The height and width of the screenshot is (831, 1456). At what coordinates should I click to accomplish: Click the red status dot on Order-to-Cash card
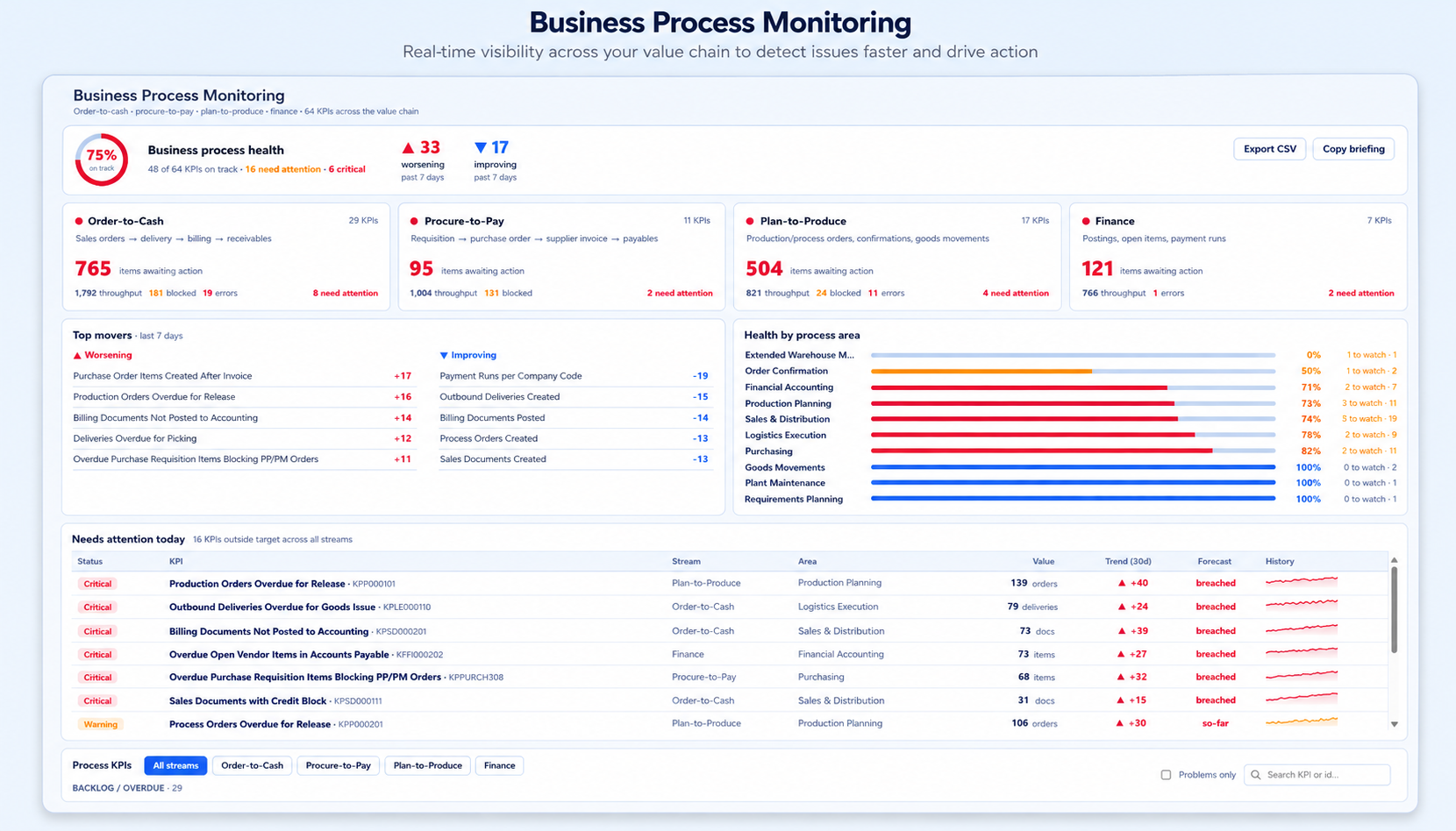(79, 221)
